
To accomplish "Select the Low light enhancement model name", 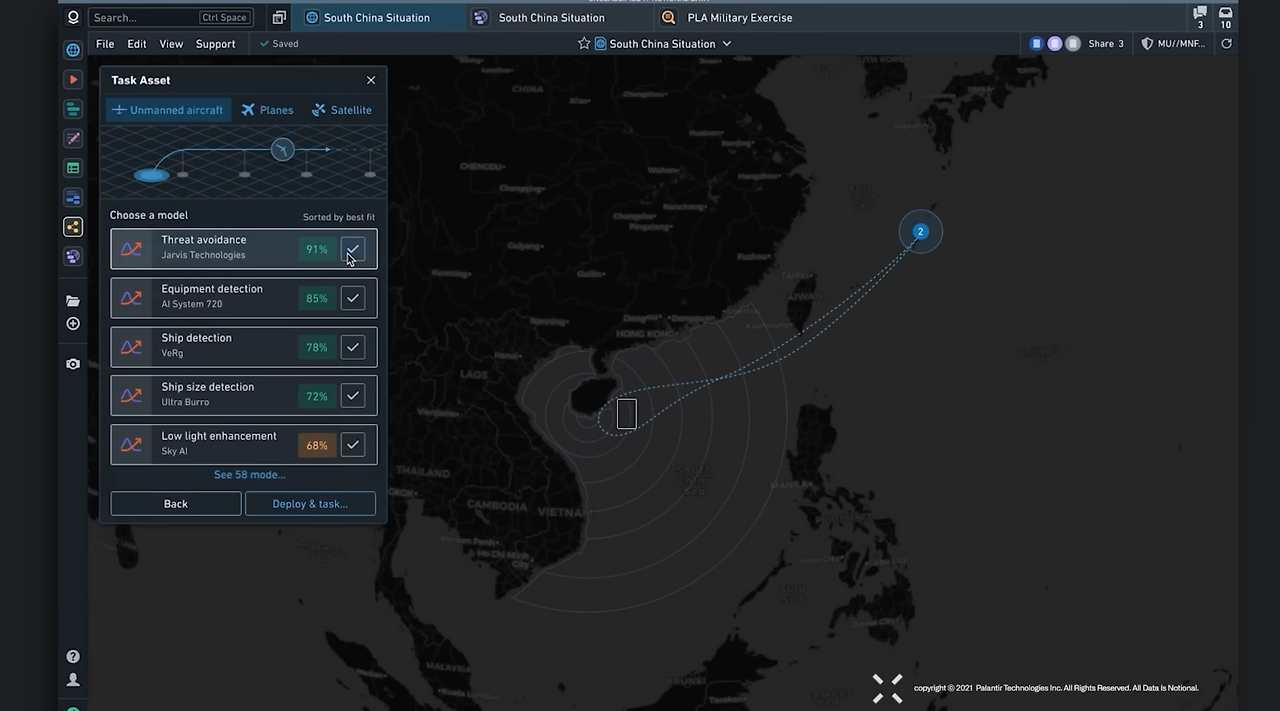I will 219,436.
